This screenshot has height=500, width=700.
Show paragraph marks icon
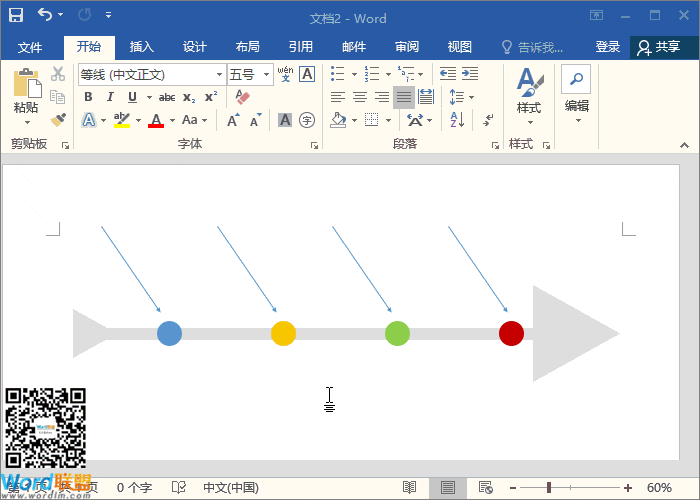tap(488, 120)
